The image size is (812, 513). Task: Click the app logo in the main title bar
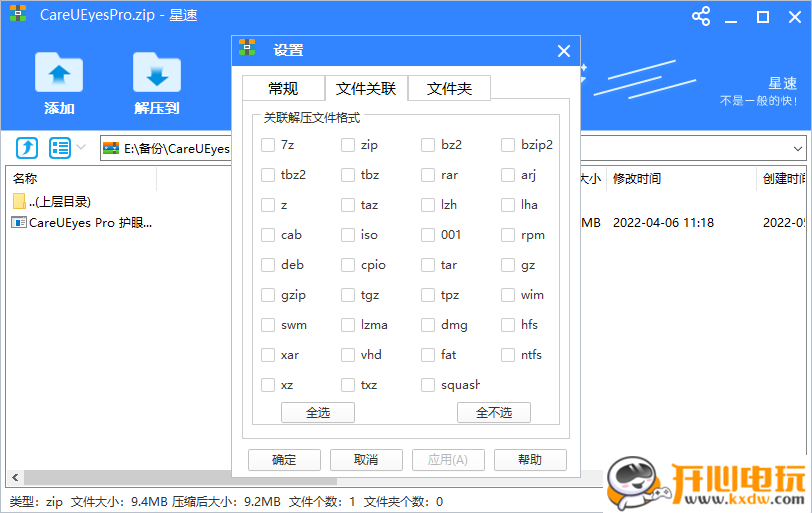[18, 13]
